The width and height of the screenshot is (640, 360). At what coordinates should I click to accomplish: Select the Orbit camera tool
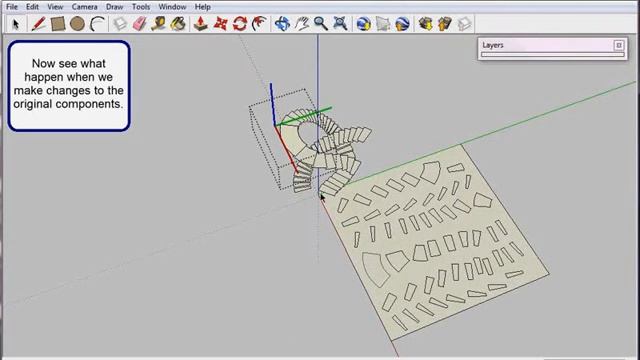coord(282,24)
